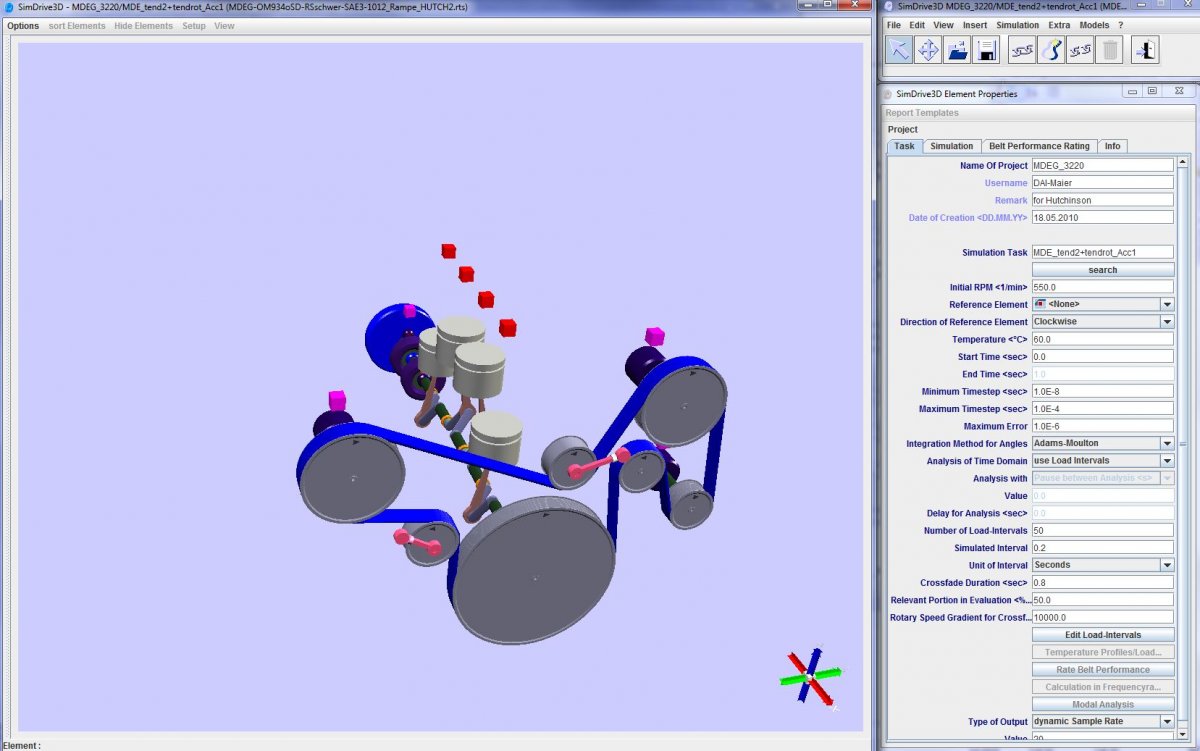Switch to the Belt Performance Rating tab
The image size is (1200, 751).
(x=1039, y=146)
